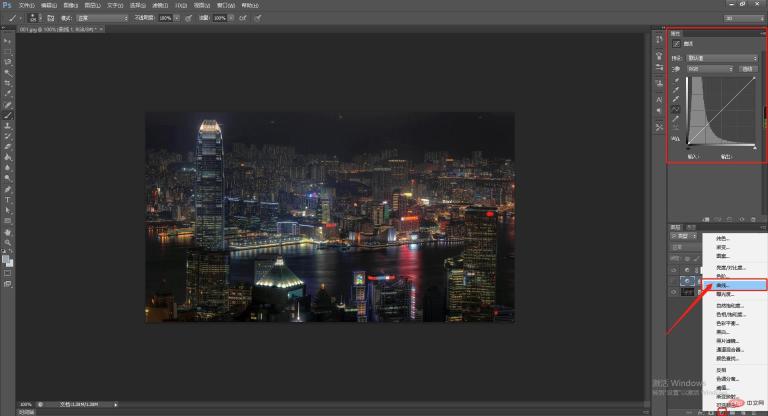Pick the black point eyedropper in Curves

tap(676, 81)
